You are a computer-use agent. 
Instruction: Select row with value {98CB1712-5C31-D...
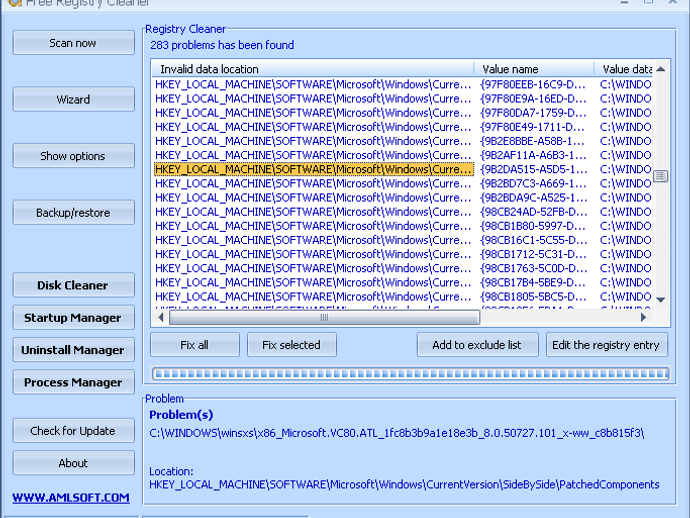(403, 254)
